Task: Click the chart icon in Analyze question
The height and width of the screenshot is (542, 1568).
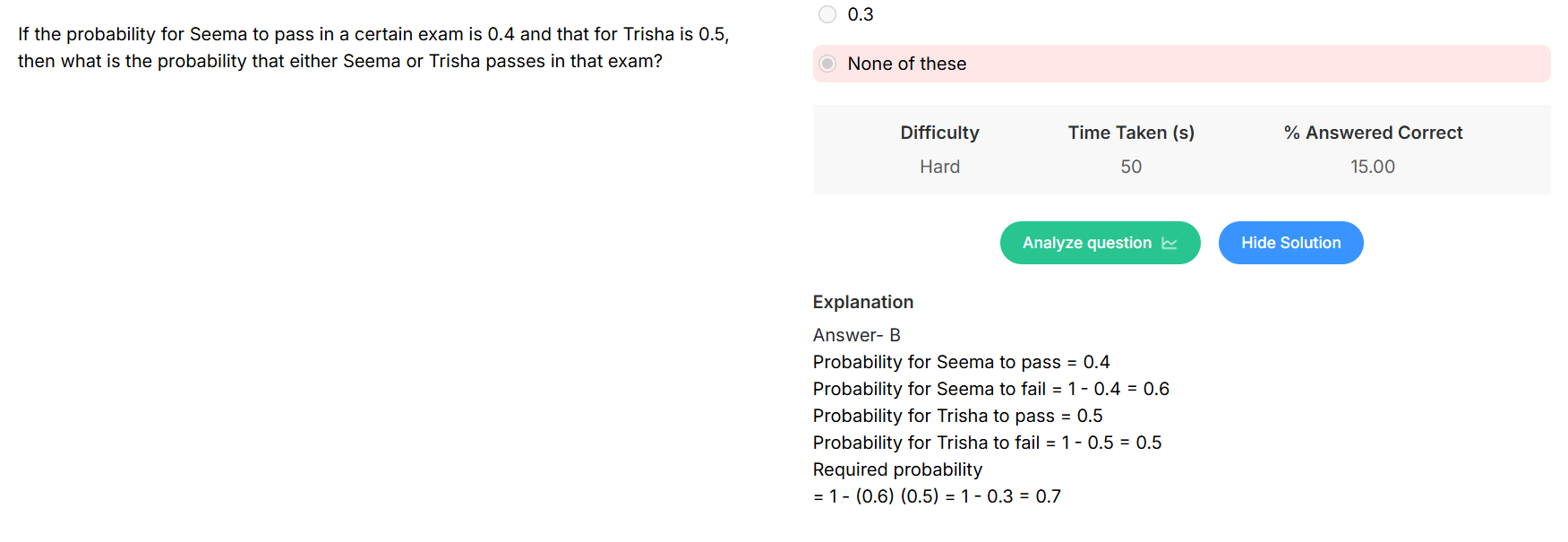Action: coord(1169,243)
